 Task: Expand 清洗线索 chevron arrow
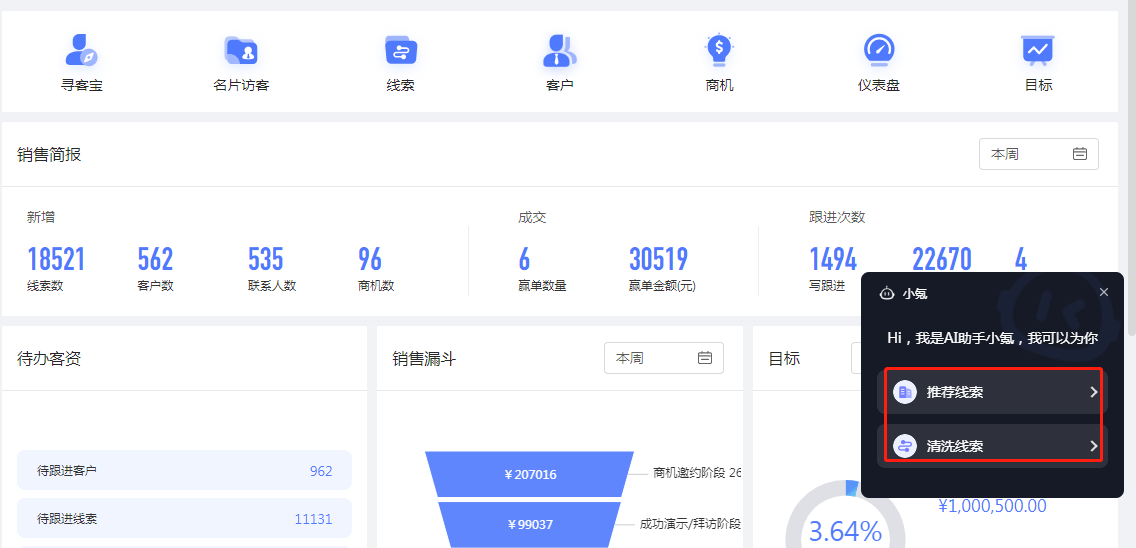coord(1094,446)
